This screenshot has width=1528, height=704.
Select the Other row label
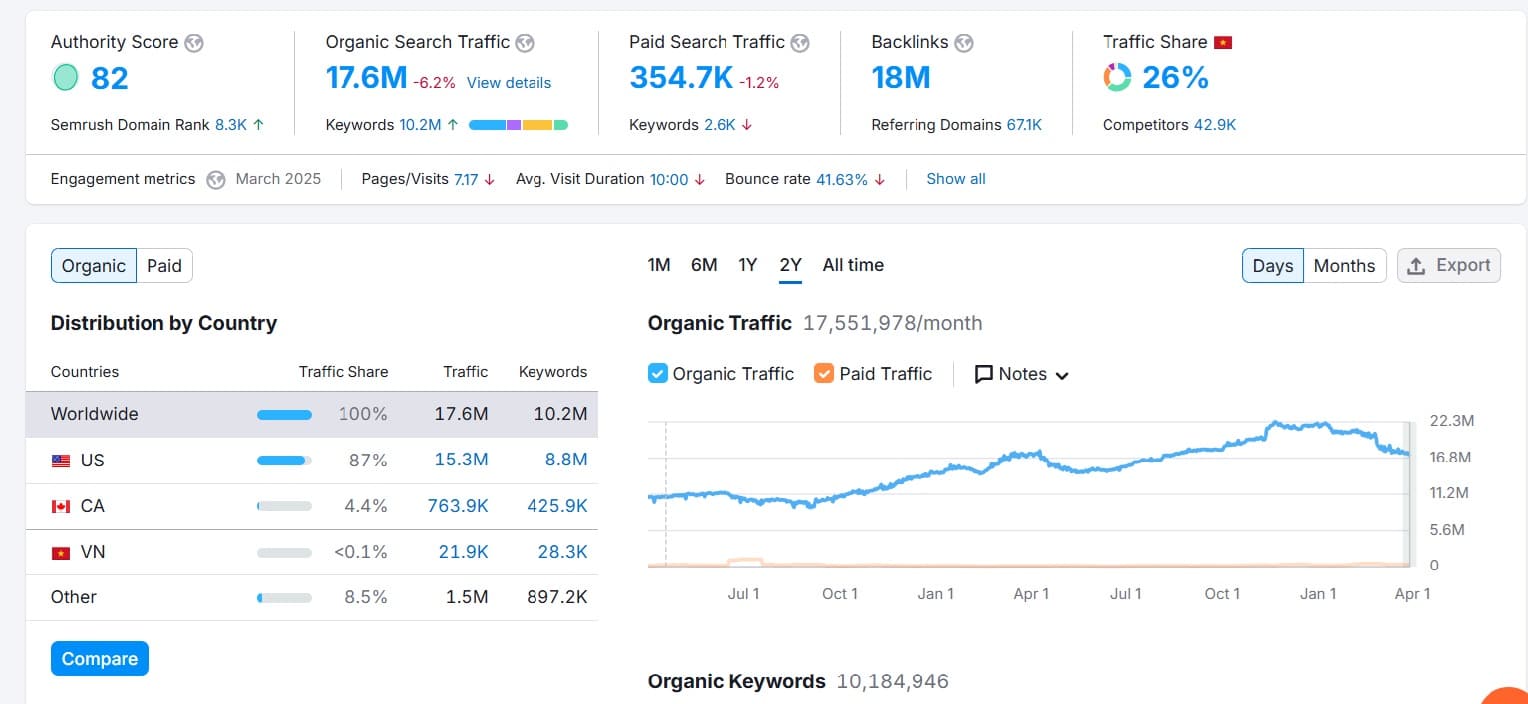pos(74,597)
